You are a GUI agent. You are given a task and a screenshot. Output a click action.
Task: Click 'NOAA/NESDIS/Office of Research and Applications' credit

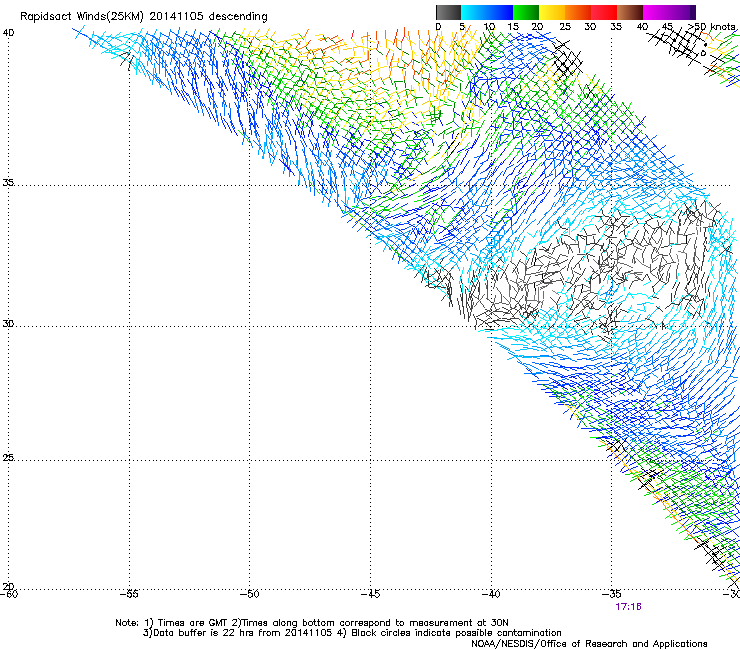tap(589, 644)
